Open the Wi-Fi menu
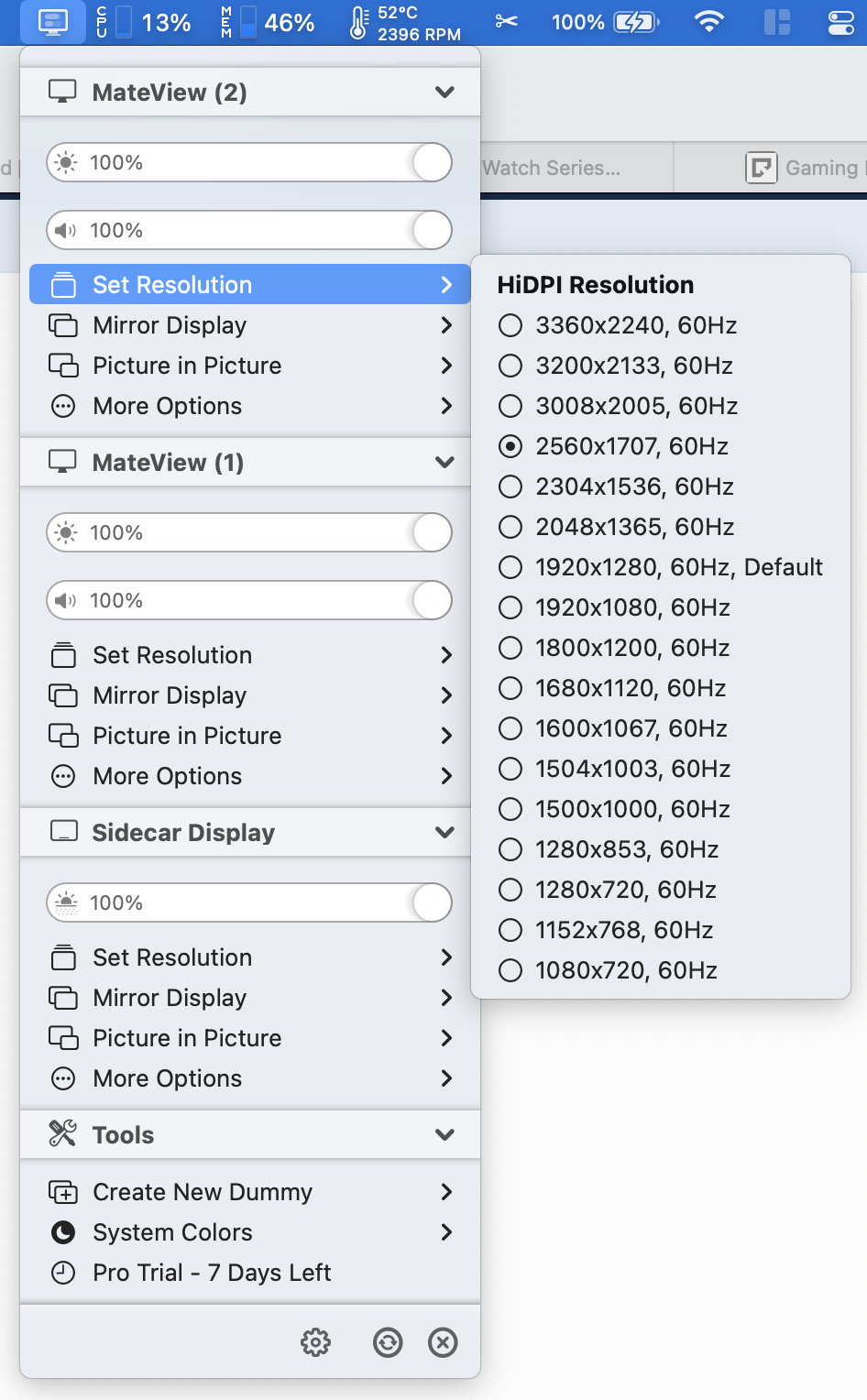 click(709, 21)
